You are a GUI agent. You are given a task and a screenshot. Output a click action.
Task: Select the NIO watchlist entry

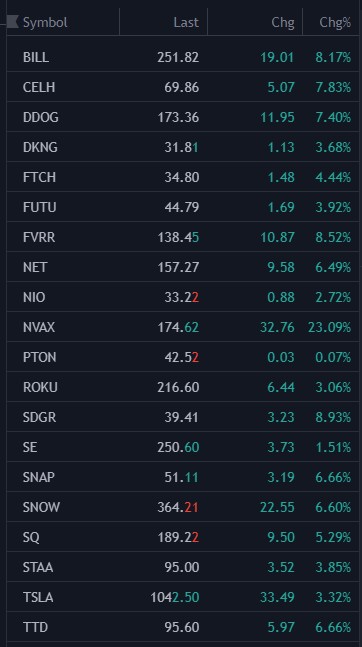tap(183, 297)
